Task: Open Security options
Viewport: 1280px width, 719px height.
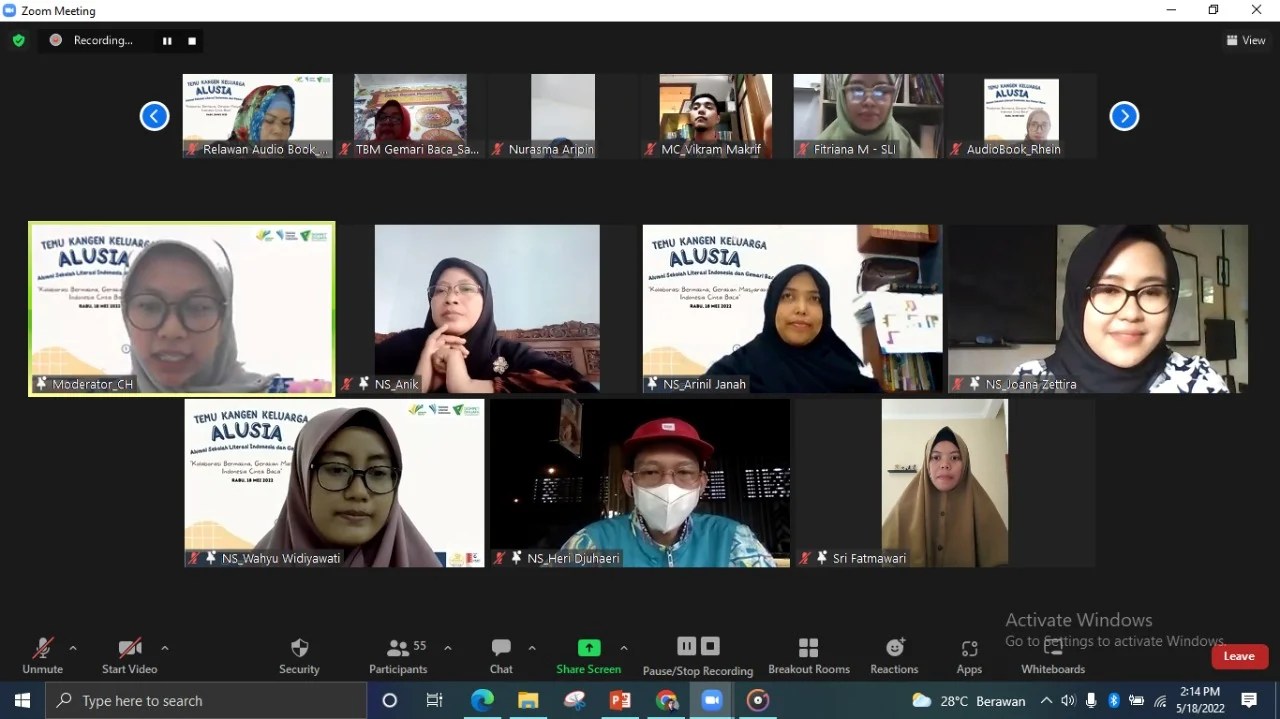Action: pyautogui.click(x=299, y=656)
